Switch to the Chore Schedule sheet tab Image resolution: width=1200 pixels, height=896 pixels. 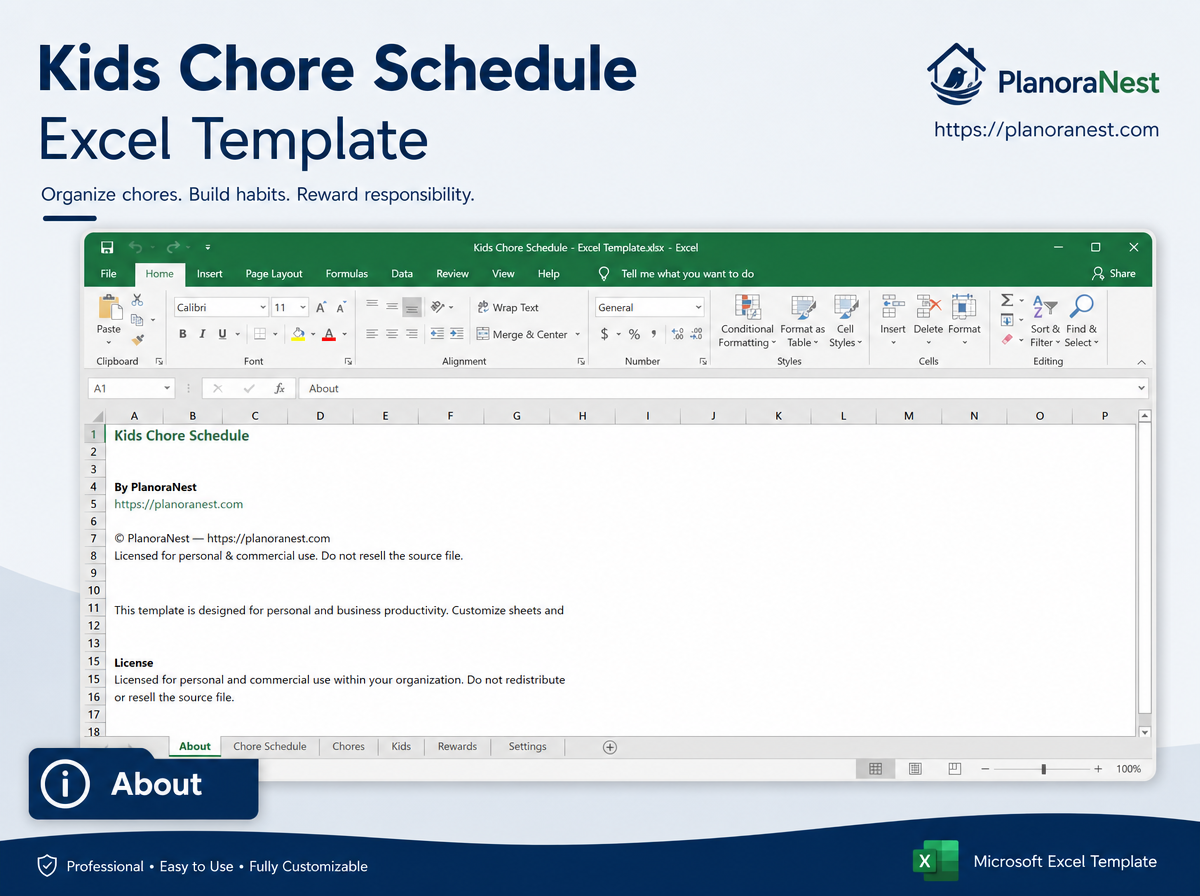[270, 746]
